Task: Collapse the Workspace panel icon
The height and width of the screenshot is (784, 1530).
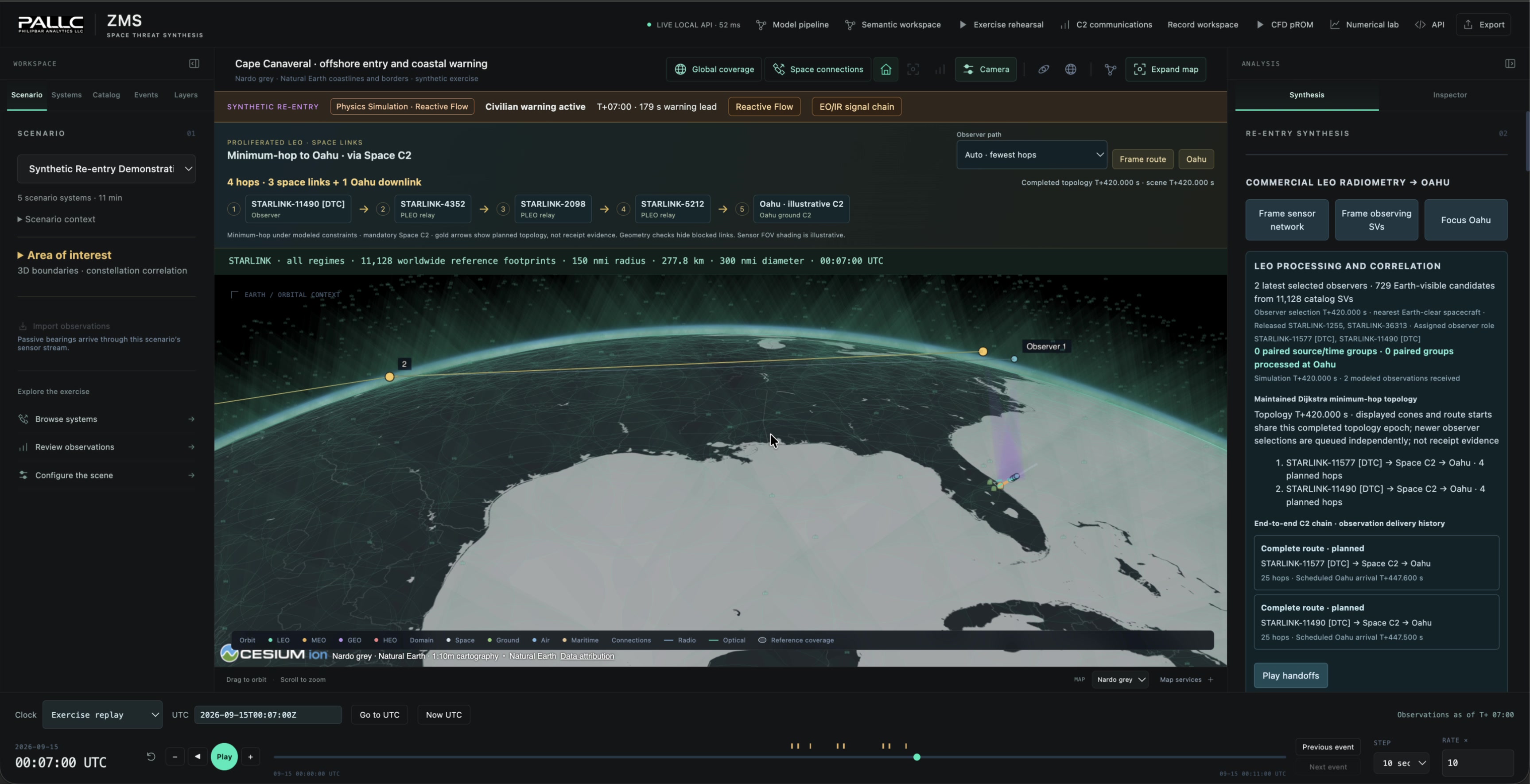Action: tap(194, 63)
